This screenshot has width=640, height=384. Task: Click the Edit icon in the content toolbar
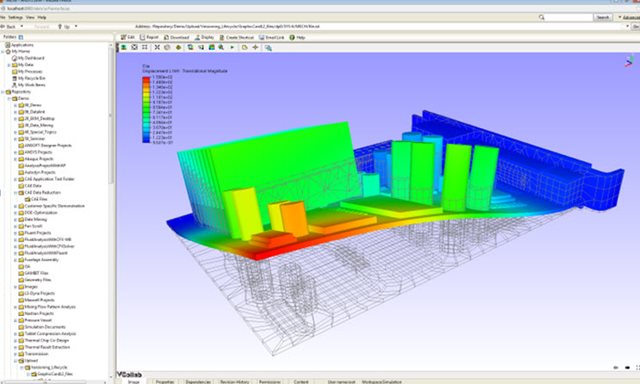pos(123,37)
